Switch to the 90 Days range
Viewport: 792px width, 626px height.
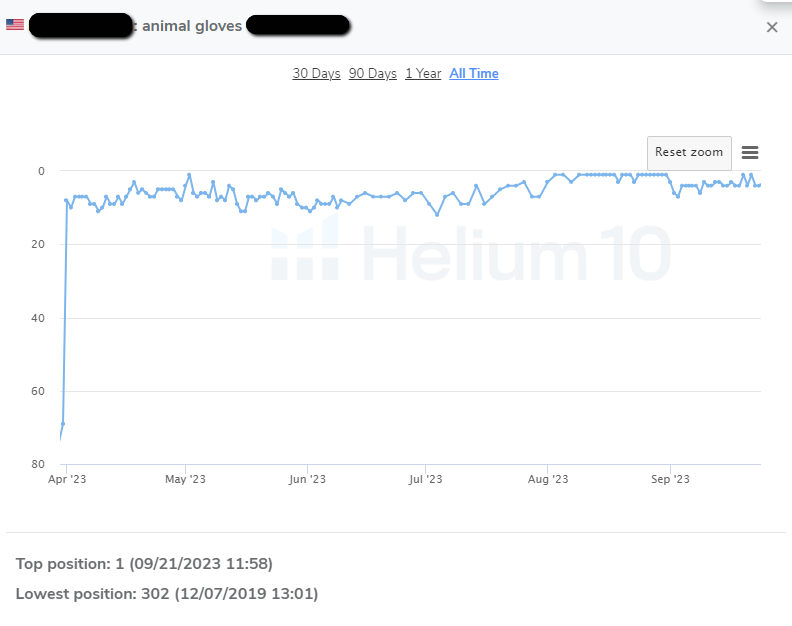click(x=373, y=74)
